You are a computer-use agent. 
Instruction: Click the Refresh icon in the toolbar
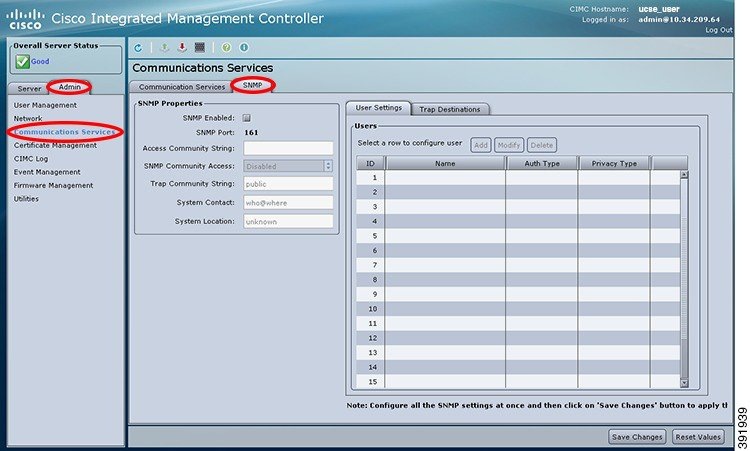click(x=138, y=47)
